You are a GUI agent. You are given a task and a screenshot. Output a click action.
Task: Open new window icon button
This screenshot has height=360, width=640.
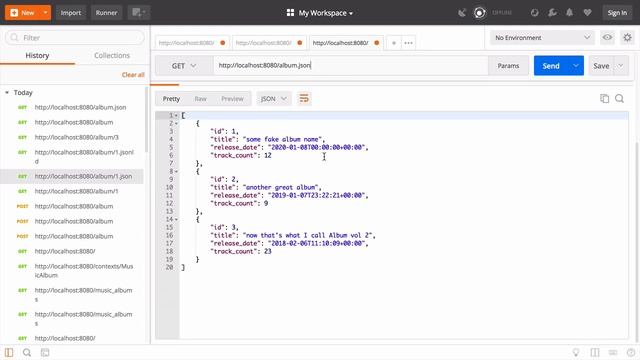click(139, 13)
